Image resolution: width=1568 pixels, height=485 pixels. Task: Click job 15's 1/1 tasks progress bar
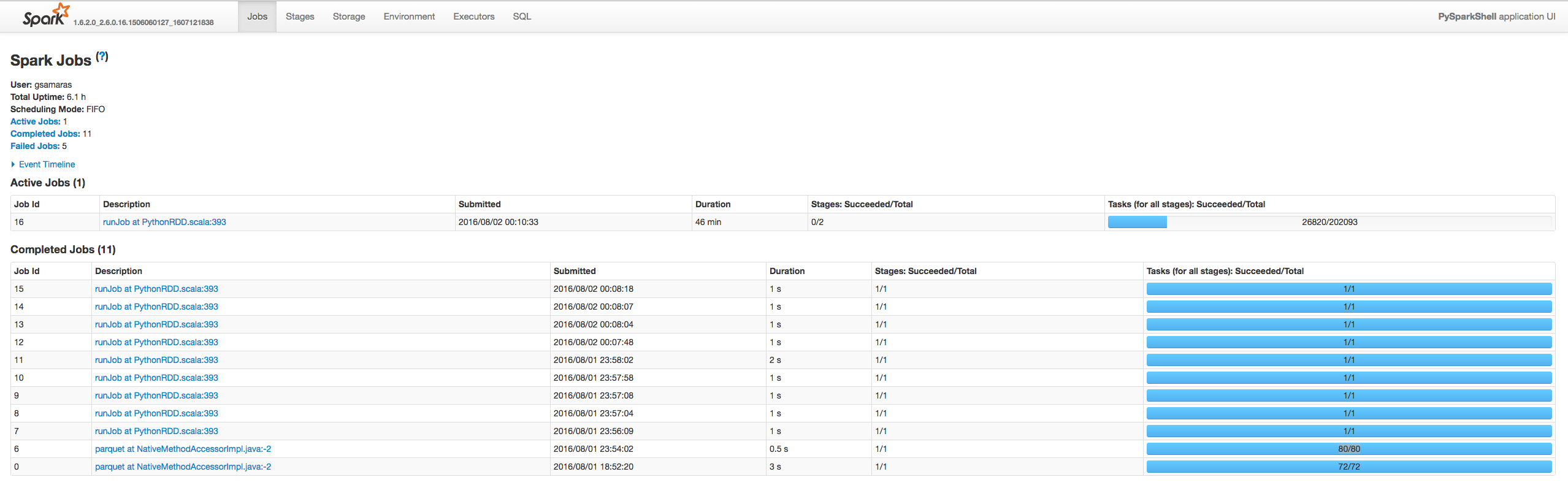coord(1349,289)
